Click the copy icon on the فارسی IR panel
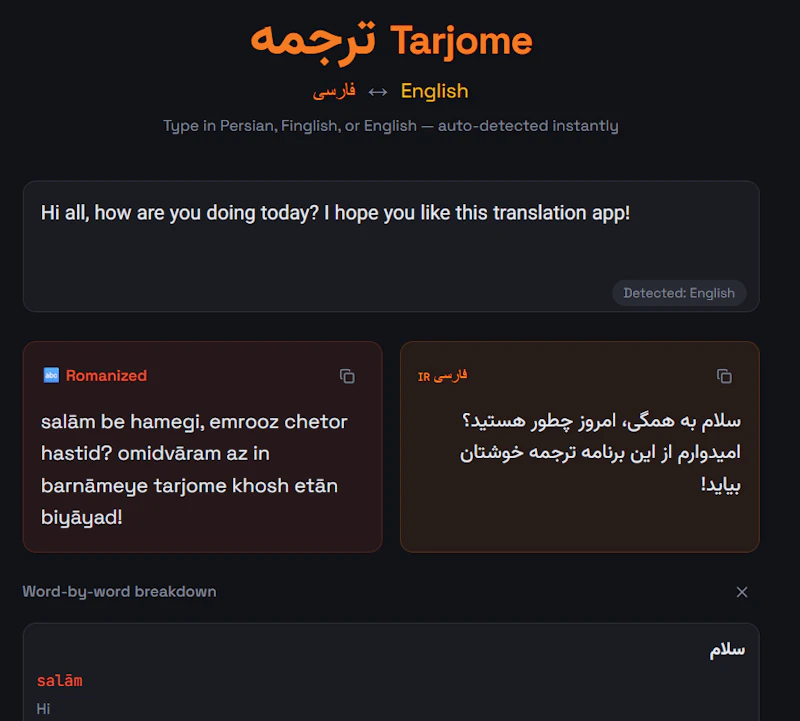 click(x=724, y=376)
